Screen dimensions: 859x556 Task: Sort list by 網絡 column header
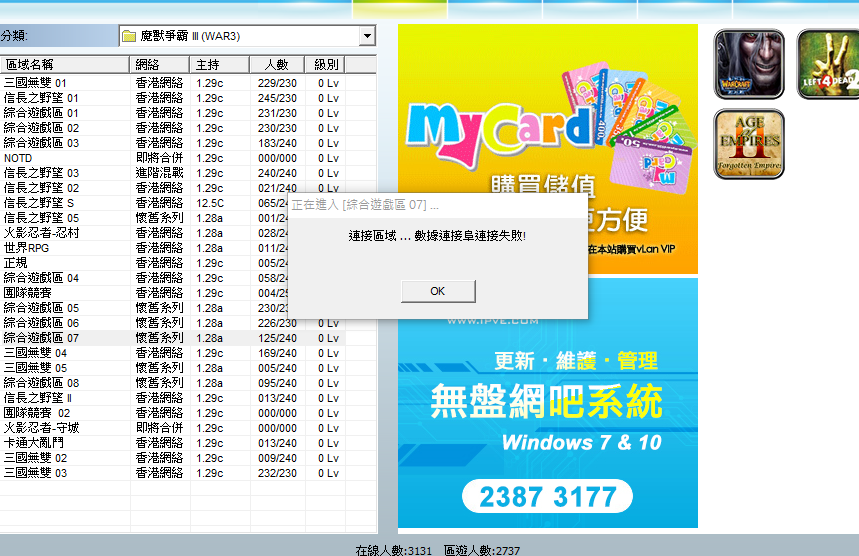coord(160,64)
